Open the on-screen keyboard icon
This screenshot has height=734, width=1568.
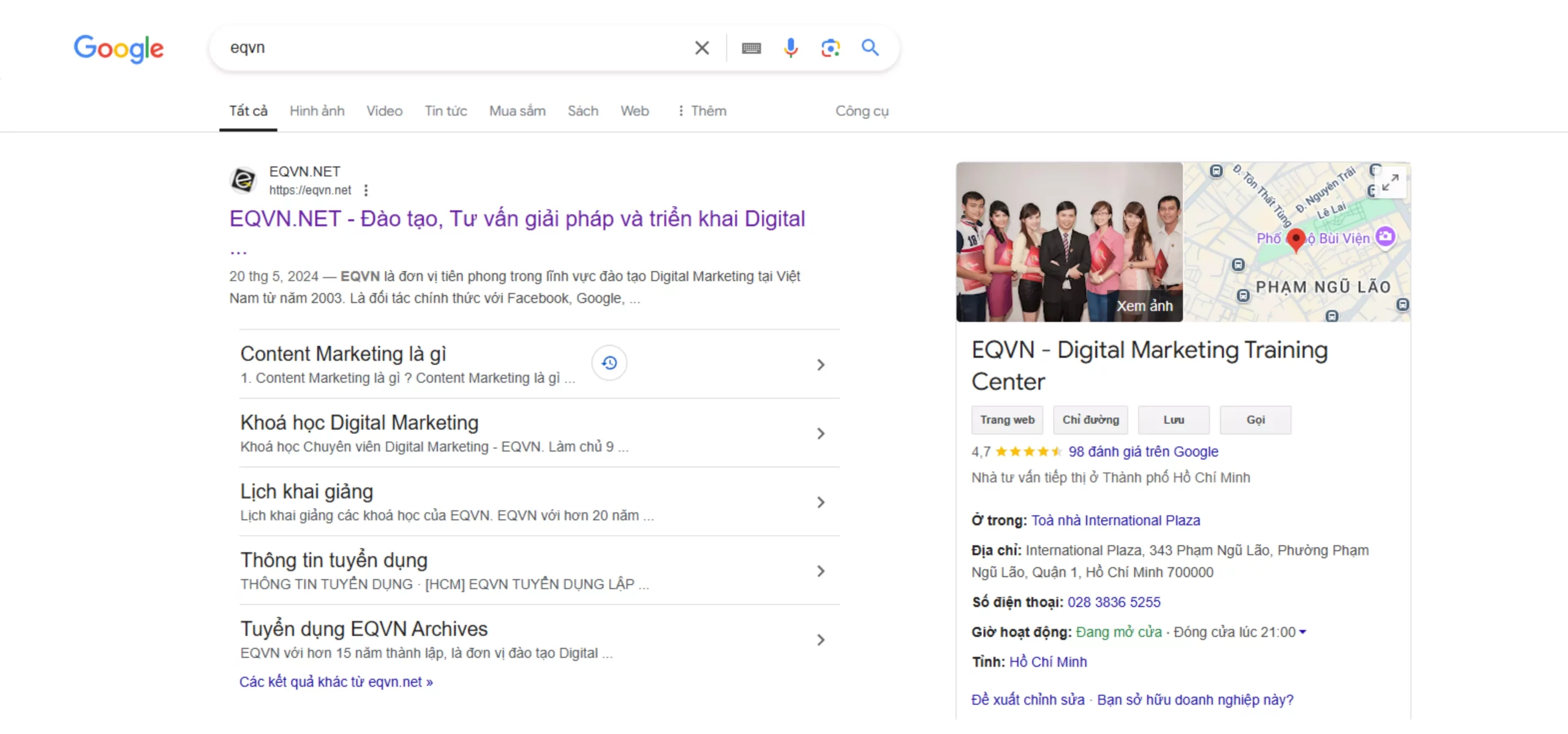[751, 48]
